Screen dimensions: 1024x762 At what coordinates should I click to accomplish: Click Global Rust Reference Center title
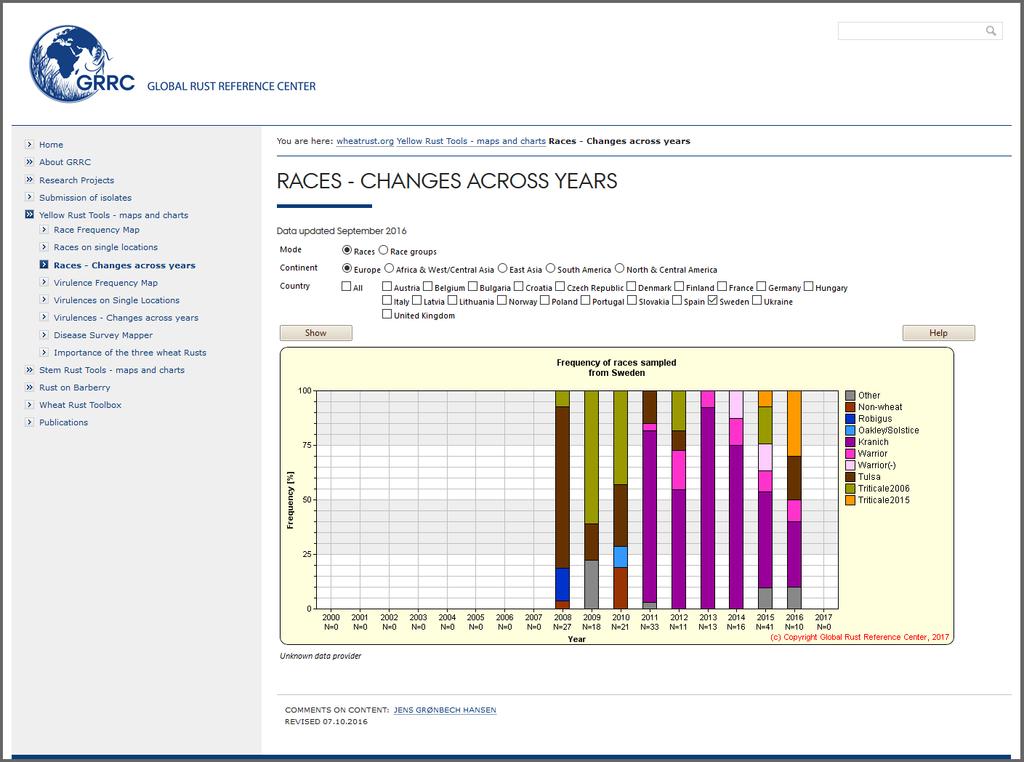click(x=231, y=86)
